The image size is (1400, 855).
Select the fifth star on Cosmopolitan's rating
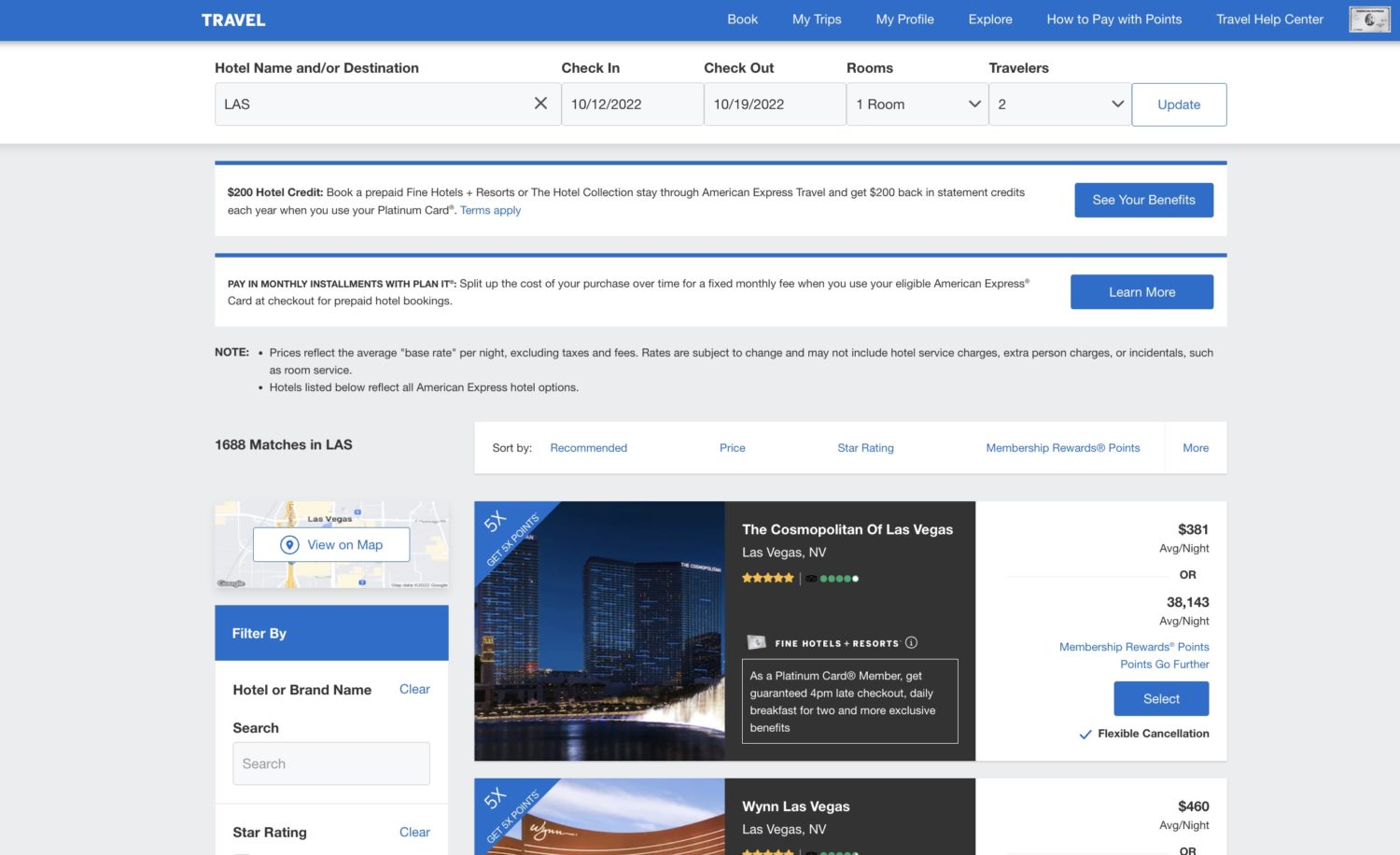[787, 578]
